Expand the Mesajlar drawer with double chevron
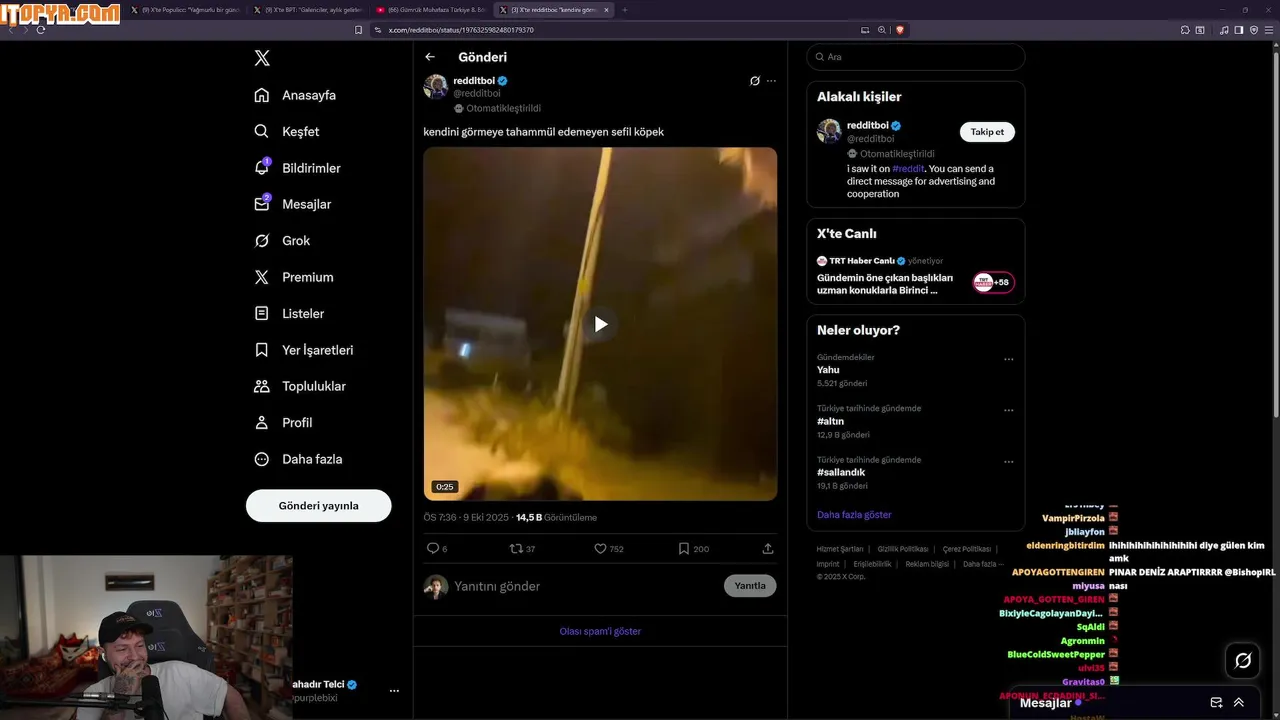This screenshot has width=1280, height=720. point(1239,703)
